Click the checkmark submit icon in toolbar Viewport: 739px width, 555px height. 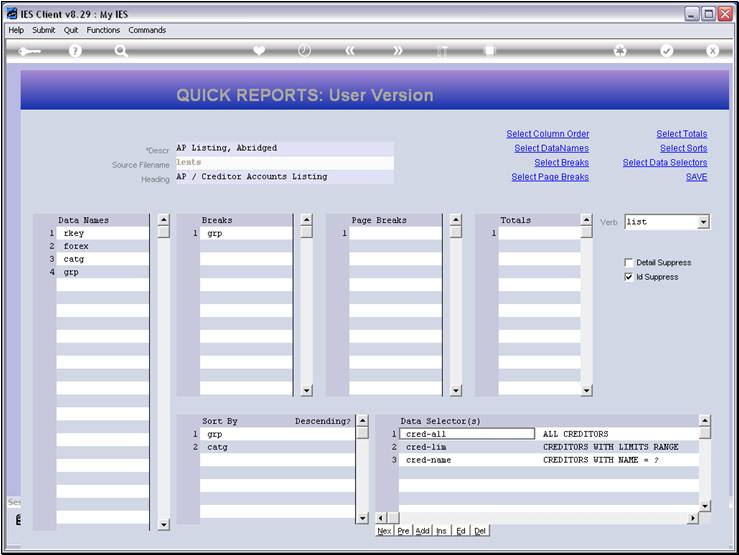(x=667, y=51)
